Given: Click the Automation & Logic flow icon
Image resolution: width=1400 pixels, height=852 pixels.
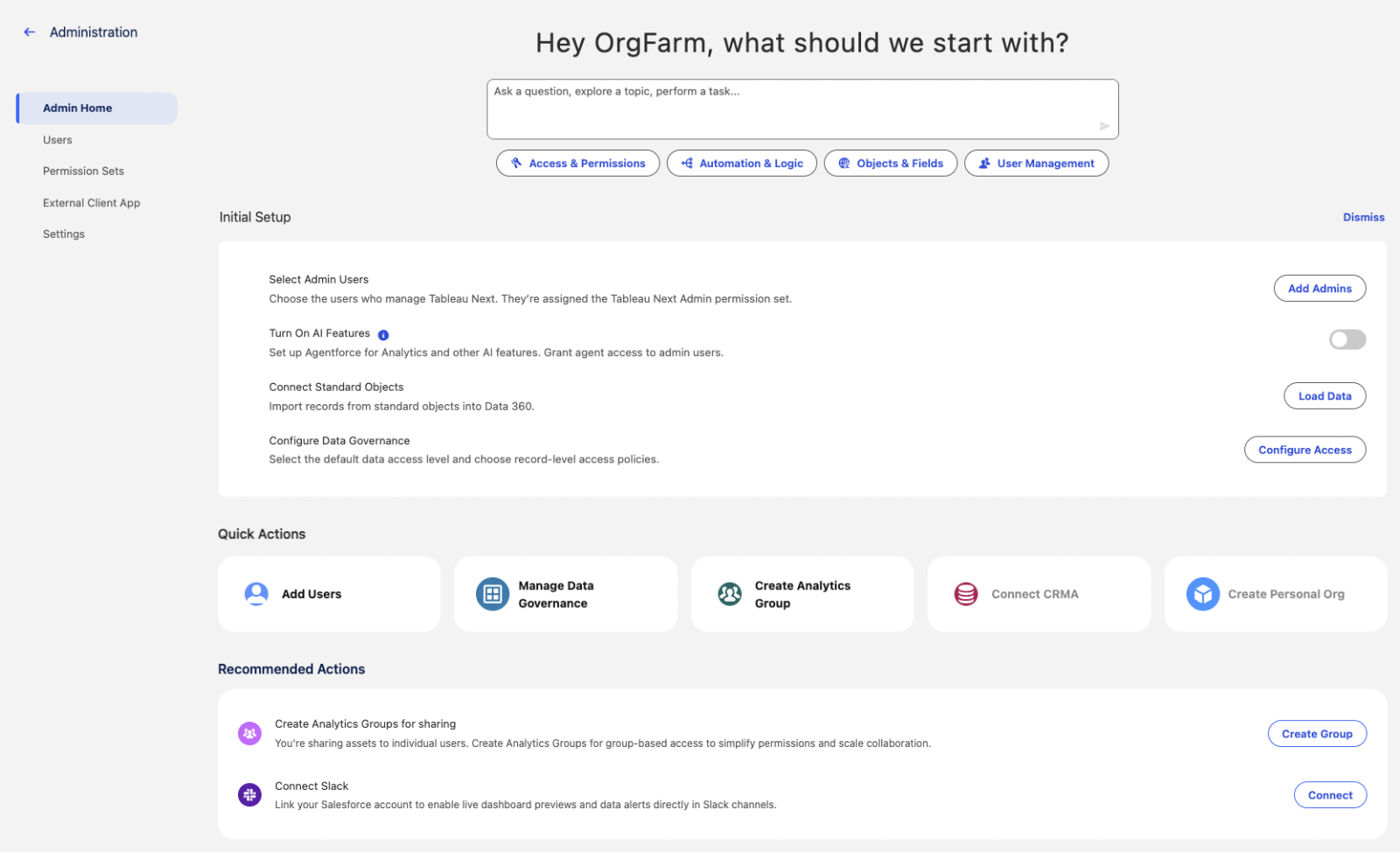Looking at the screenshot, I should pyautogui.click(x=687, y=163).
